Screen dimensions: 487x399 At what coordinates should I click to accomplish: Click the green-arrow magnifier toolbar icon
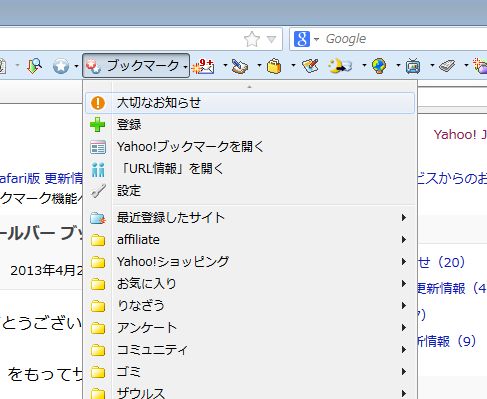(x=34, y=66)
